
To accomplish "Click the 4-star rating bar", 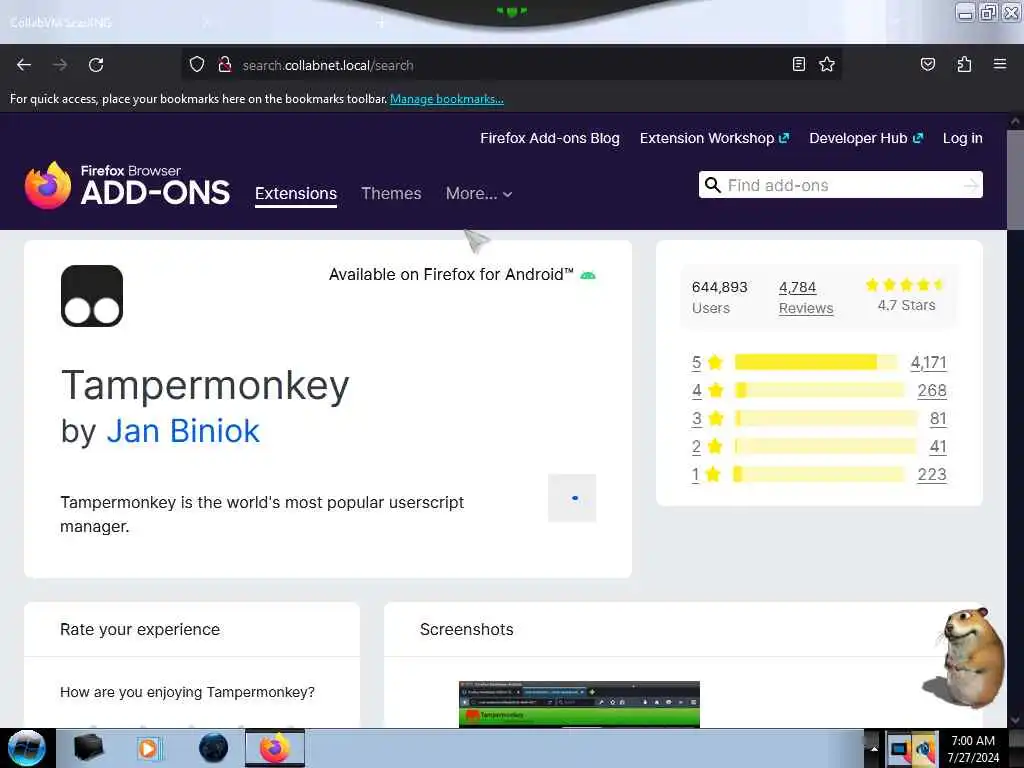I will coord(820,390).
